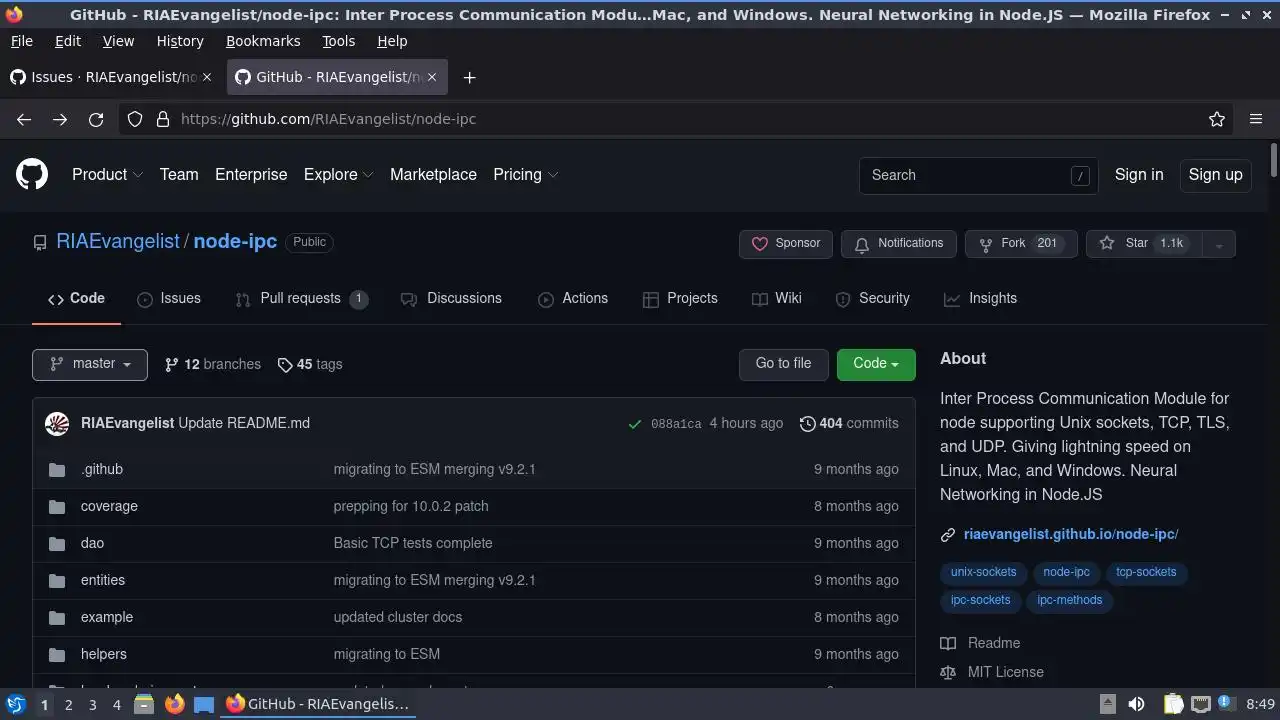Switch to workspace 4
This screenshot has height=720, width=1280.
116,705
